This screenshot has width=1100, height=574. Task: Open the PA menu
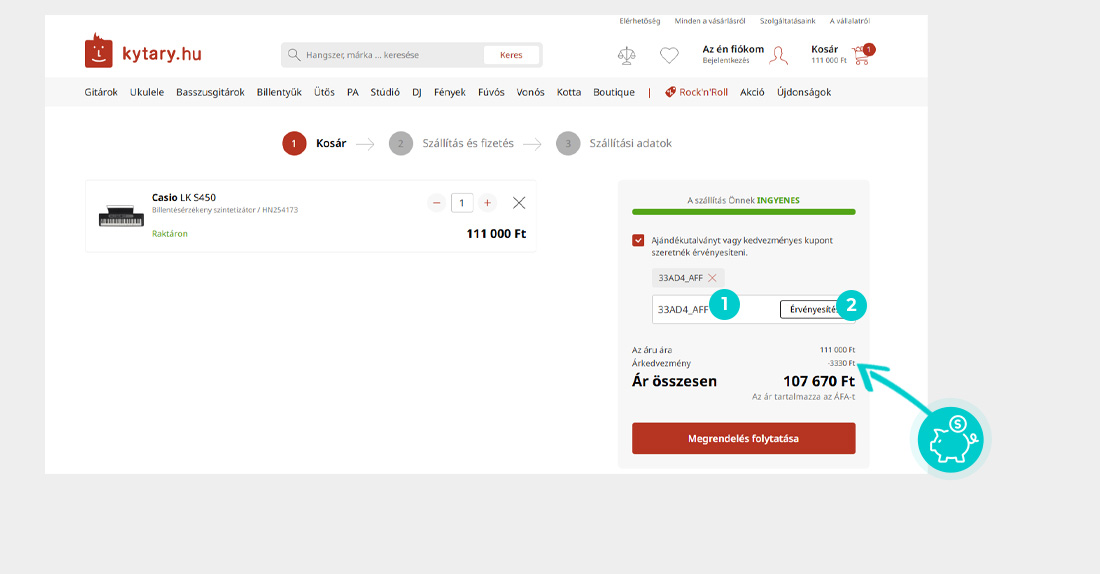point(353,92)
